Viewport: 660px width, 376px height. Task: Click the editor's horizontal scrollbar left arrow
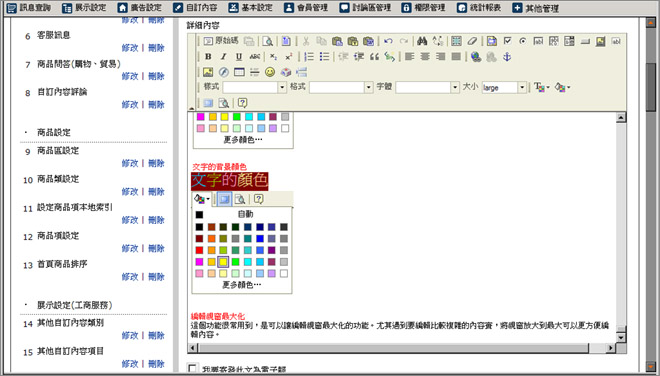[193, 348]
